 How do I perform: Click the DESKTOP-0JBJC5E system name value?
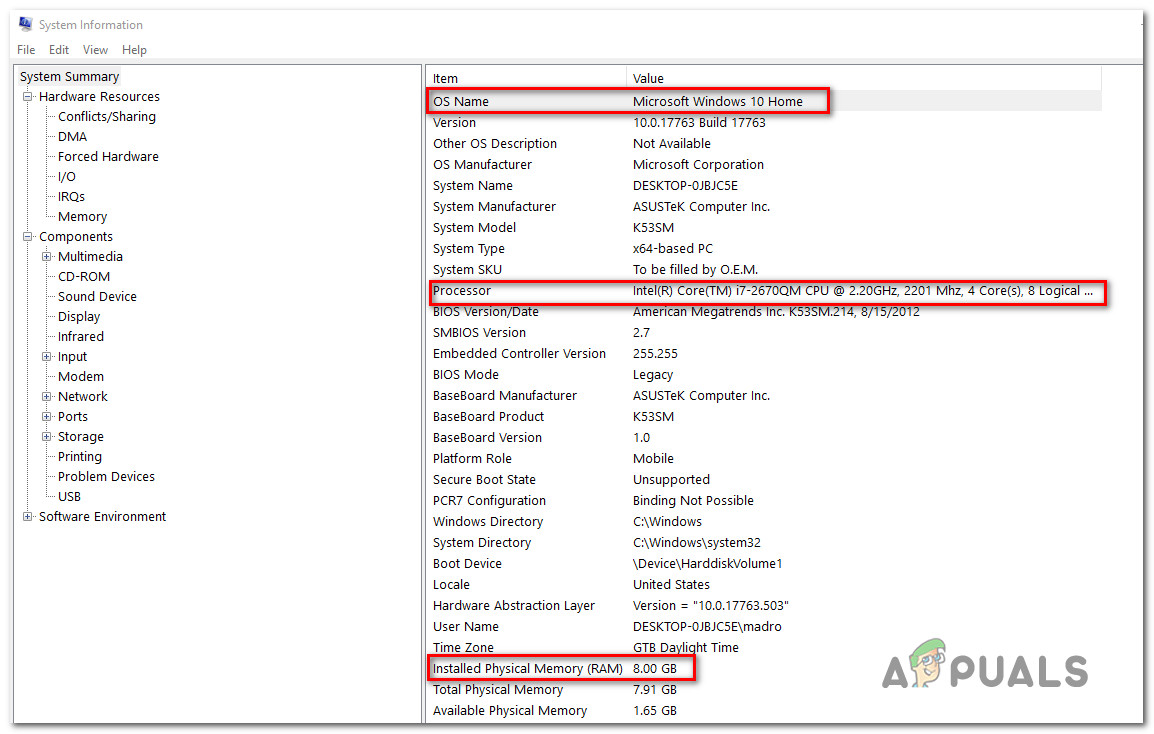pyautogui.click(x=685, y=186)
